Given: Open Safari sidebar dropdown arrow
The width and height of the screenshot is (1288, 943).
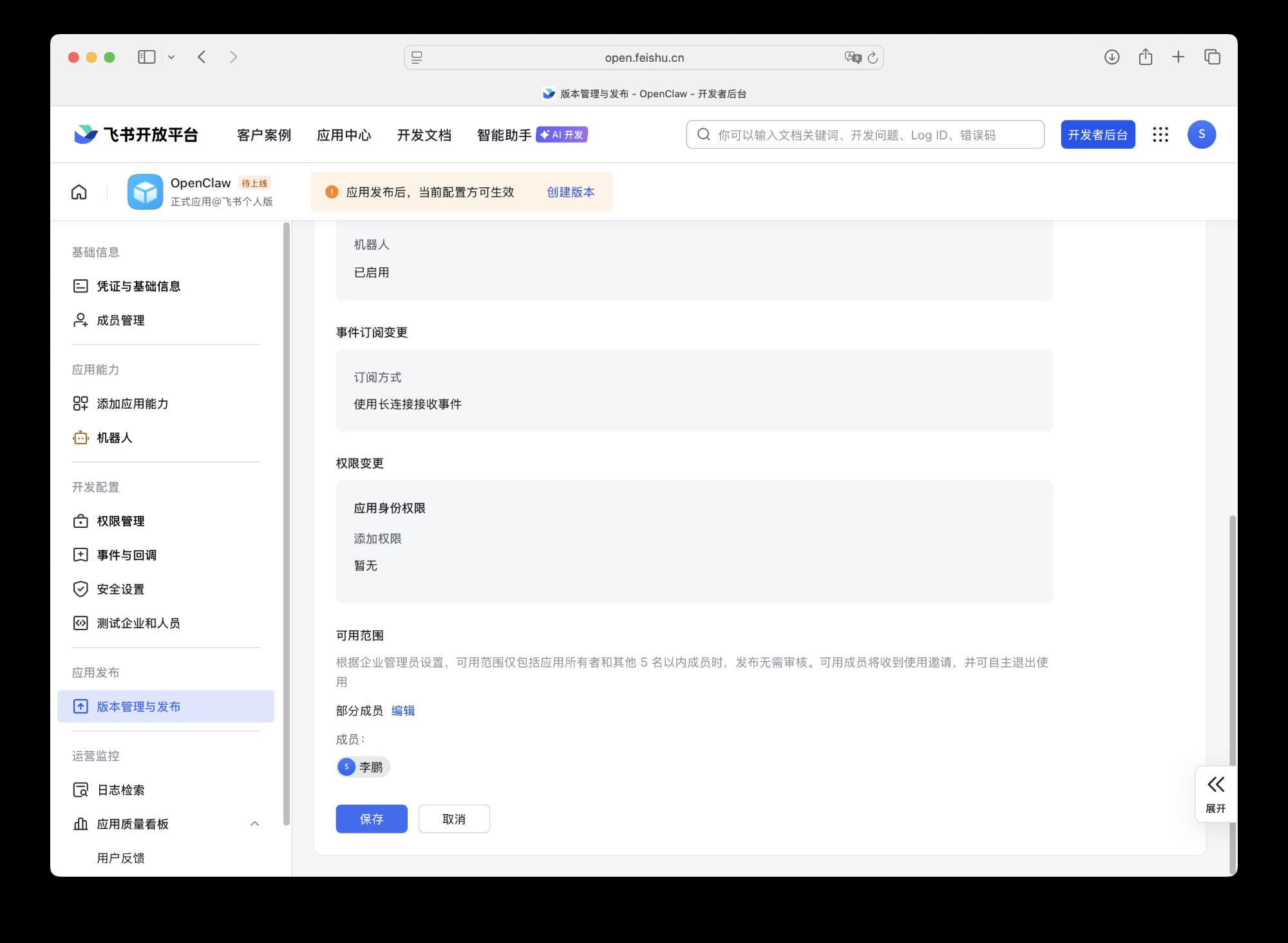Looking at the screenshot, I should (171, 57).
